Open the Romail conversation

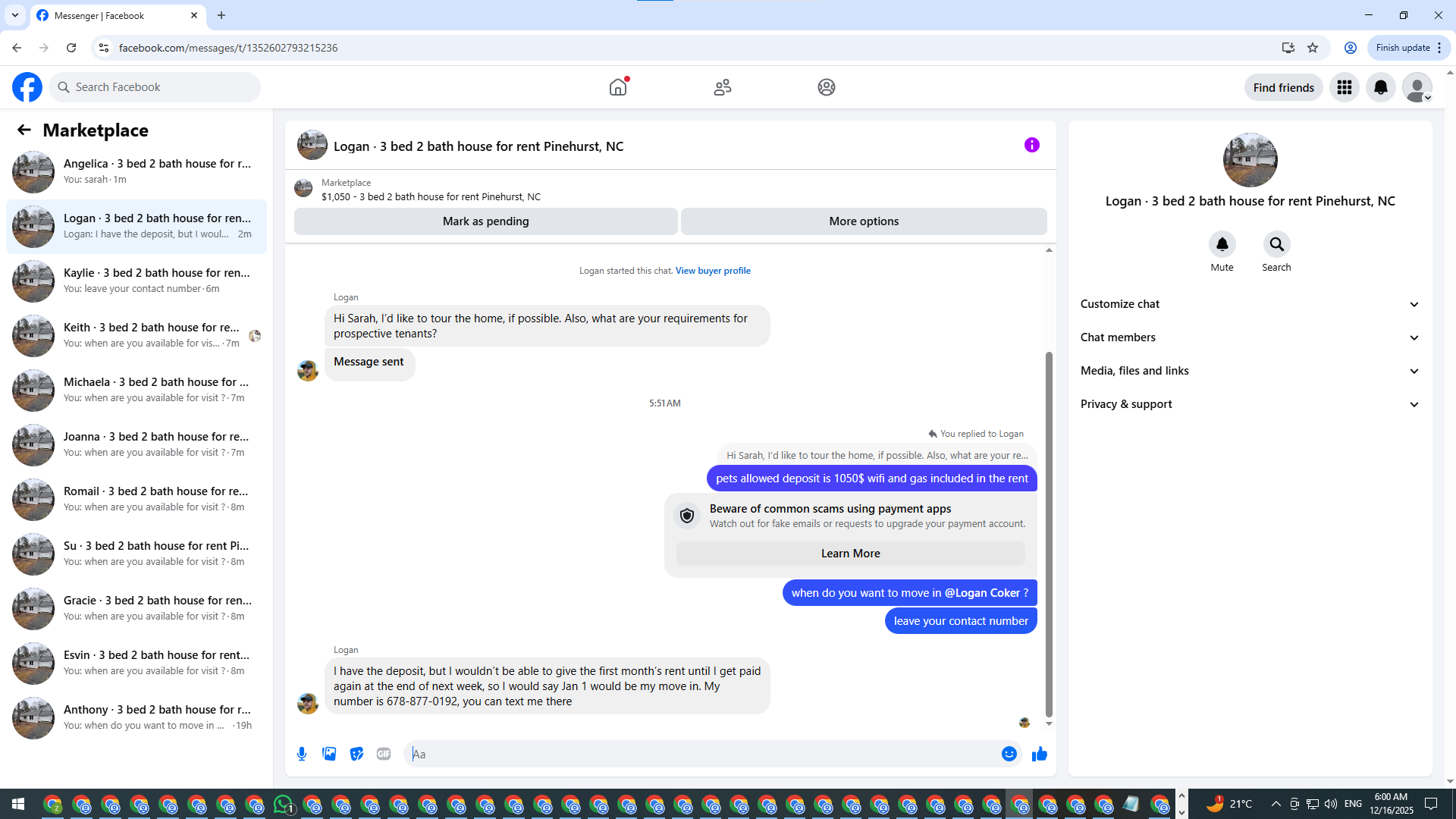click(x=136, y=500)
